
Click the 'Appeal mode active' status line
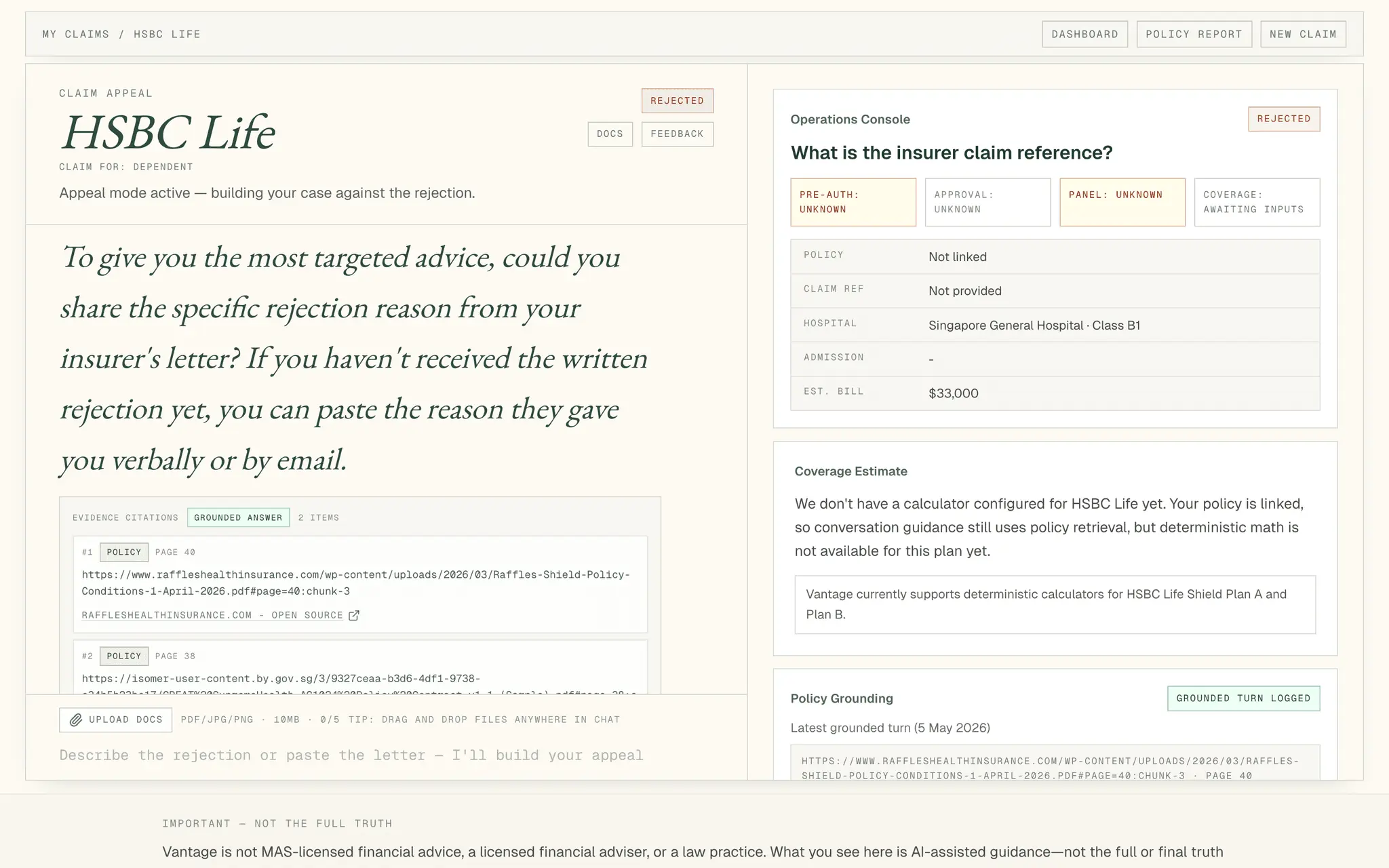[x=267, y=193]
